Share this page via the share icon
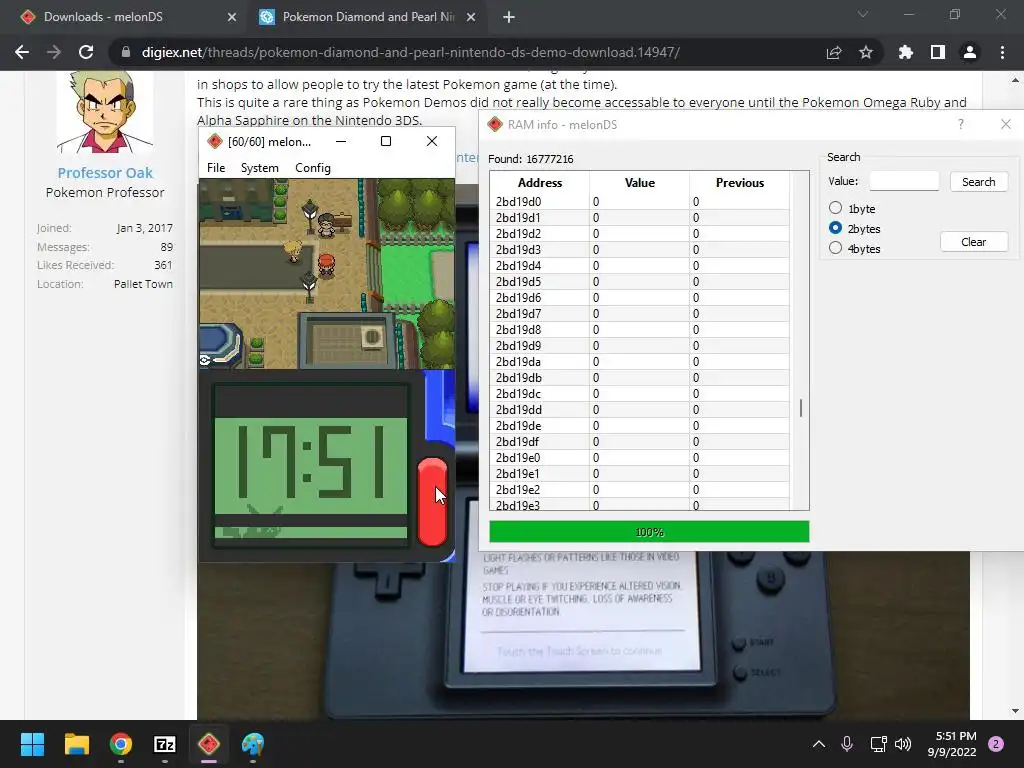Screen dimensions: 1024x768 pos(834,52)
